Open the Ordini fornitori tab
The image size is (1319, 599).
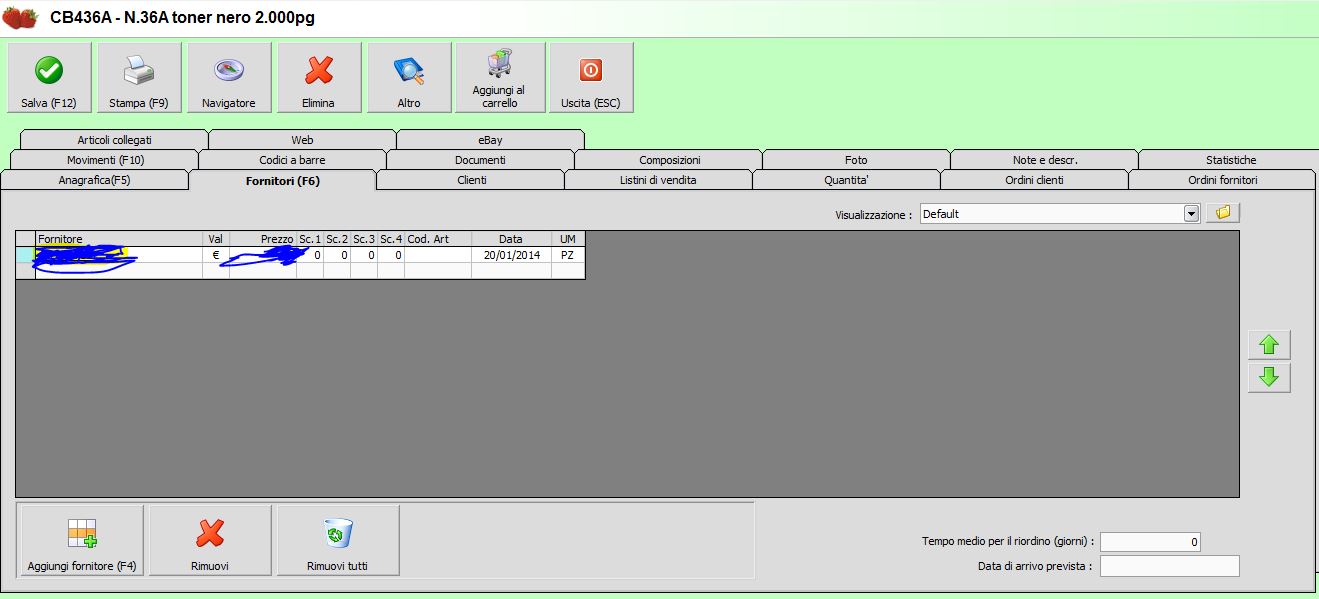1222,180
